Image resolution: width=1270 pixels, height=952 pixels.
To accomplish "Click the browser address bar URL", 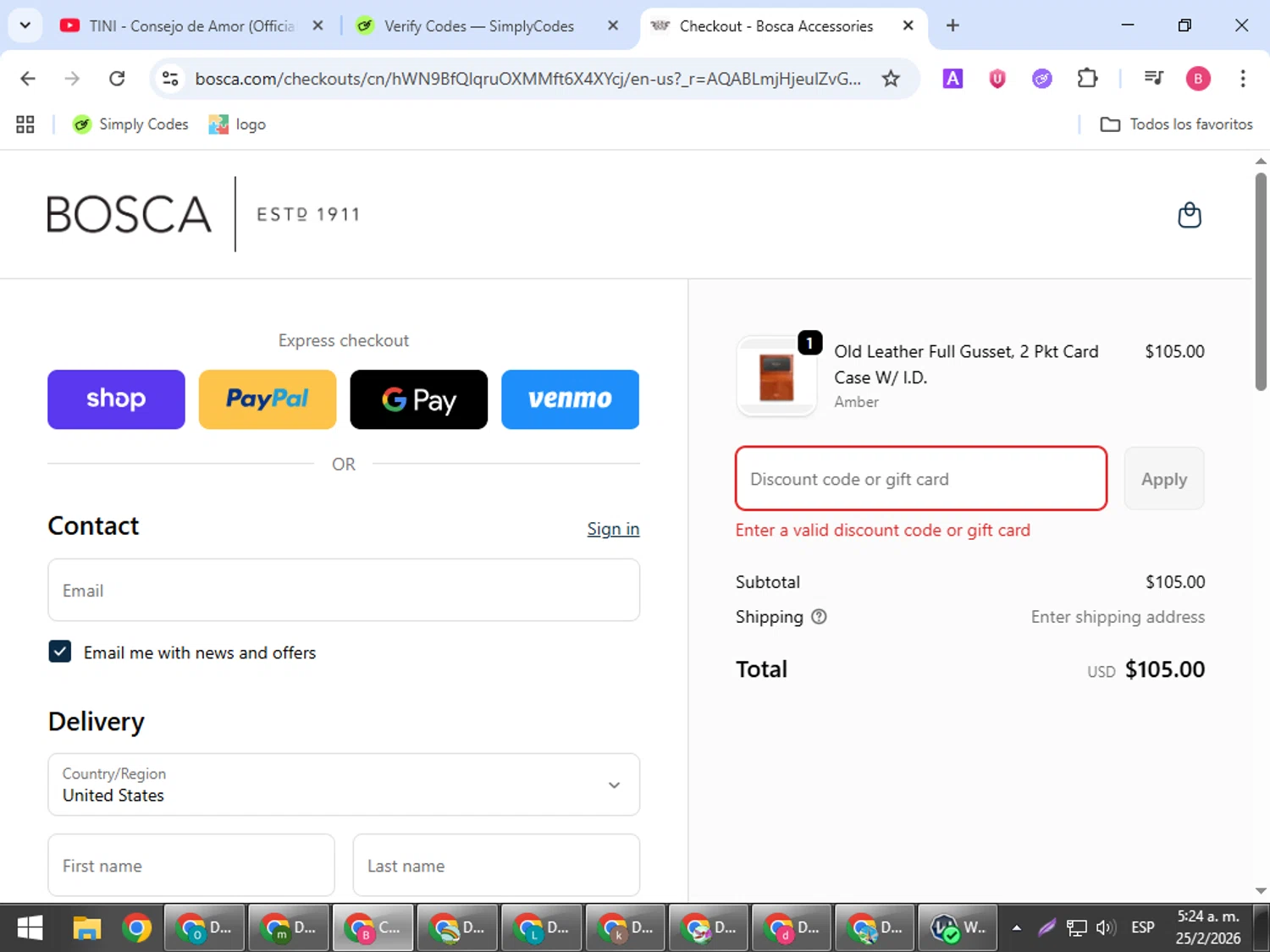I will coord(528,79).
